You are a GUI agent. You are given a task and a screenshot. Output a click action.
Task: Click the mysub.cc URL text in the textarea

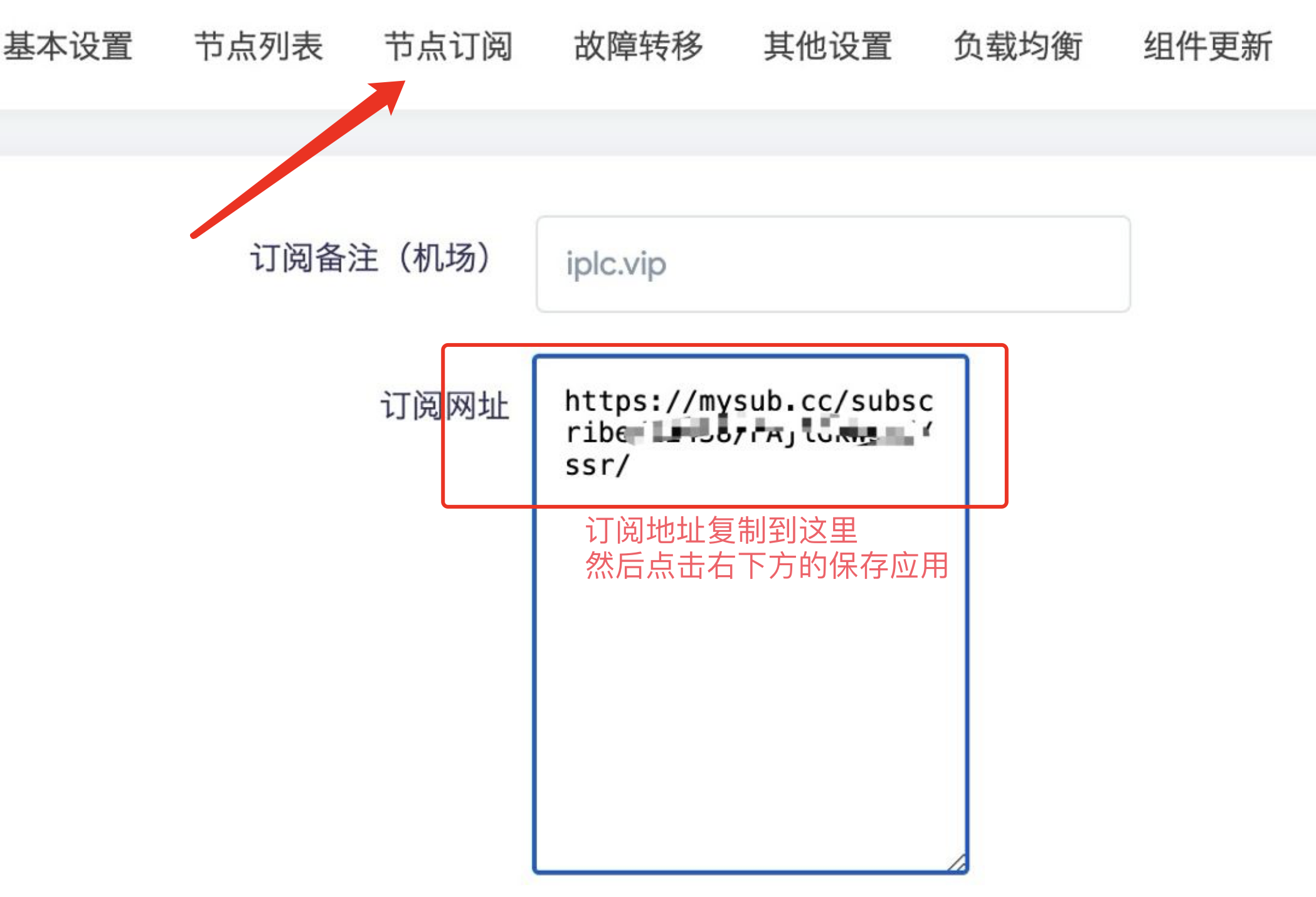[749, 433]
